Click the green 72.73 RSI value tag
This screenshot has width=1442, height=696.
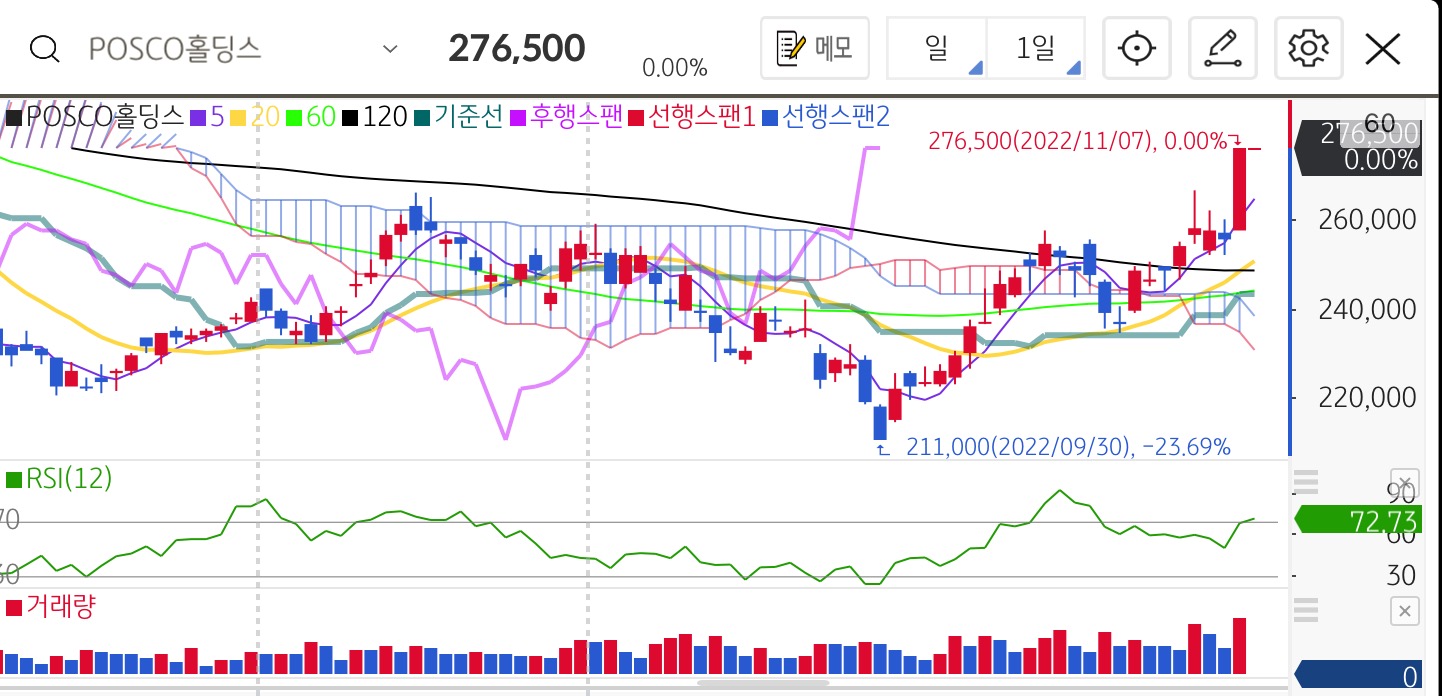pos(1358,520)
